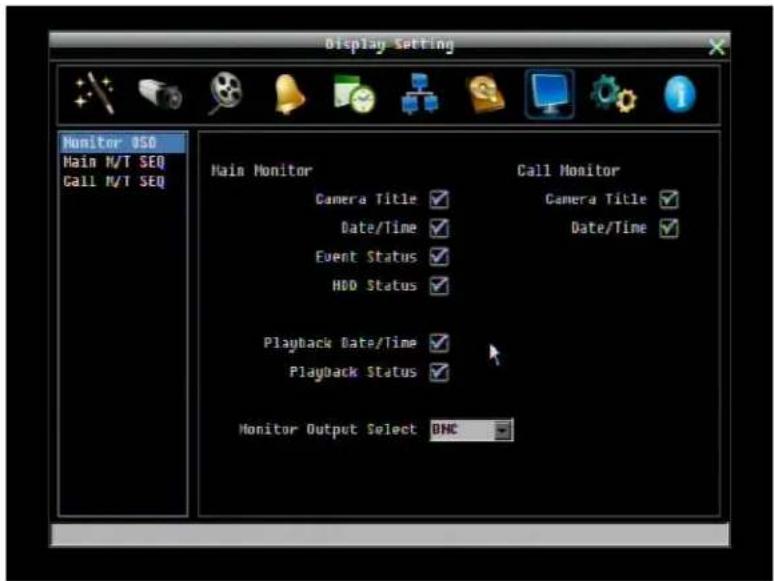Toggle Main Monitor Date/Time checkbox
The width and height of the screenshot is (774, 581).
pyautogui.click(x=439, y=228)
